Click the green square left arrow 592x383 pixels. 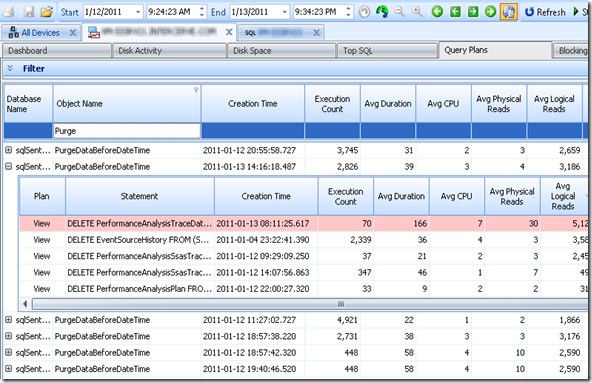tap(455, 12)
